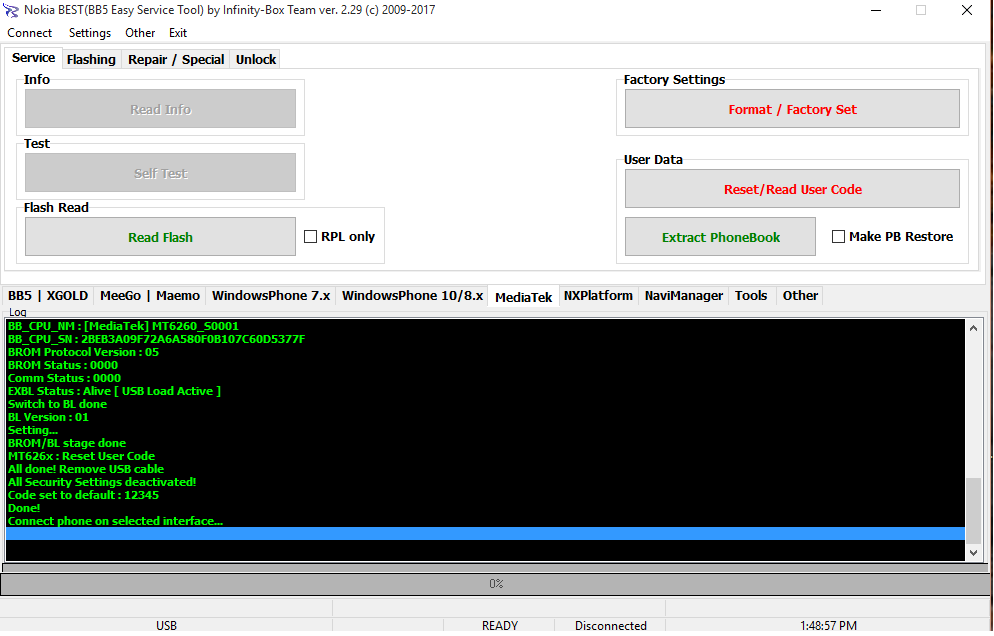Open the Unlock tab
This screenshot has width=994, height=636.
tap(255, 60)
